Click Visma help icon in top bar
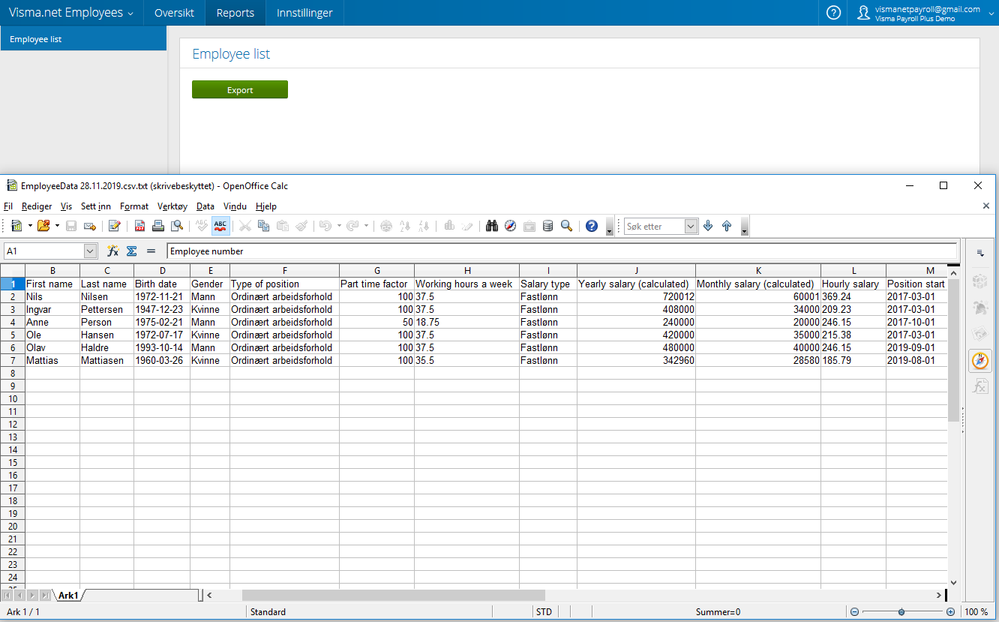 [x=834, y=13]
